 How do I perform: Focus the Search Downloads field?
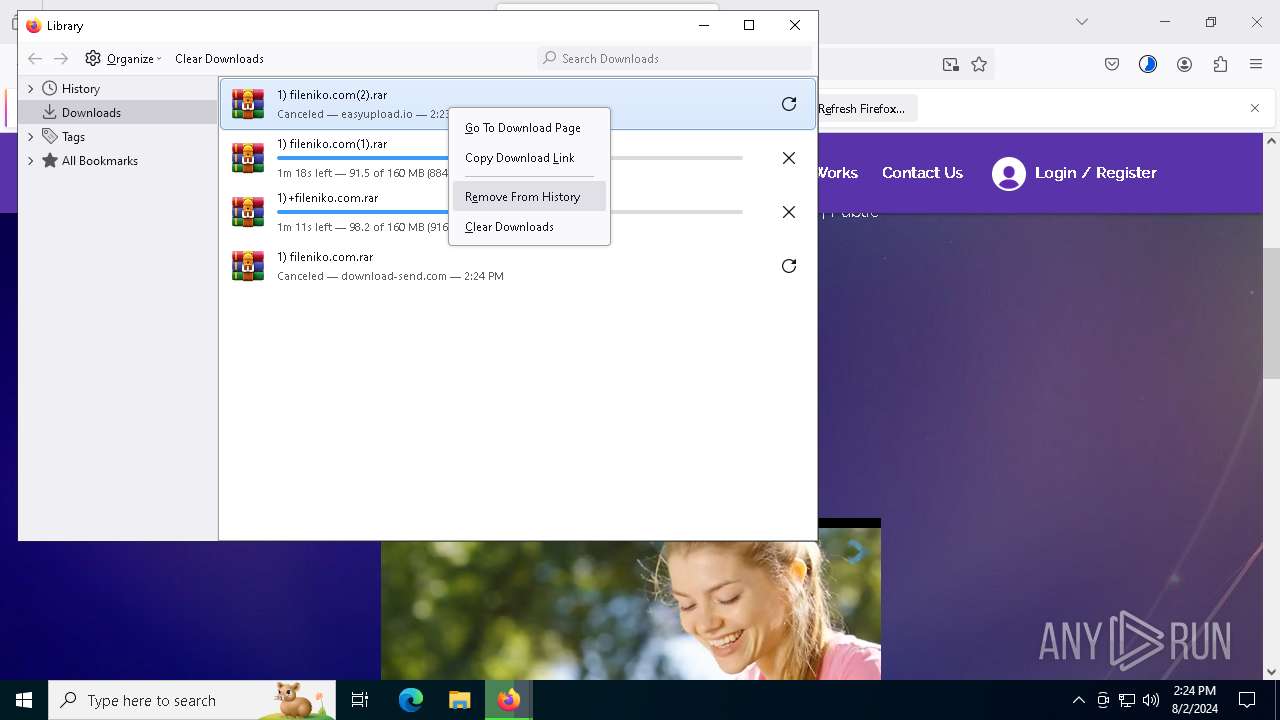[674, 59]
